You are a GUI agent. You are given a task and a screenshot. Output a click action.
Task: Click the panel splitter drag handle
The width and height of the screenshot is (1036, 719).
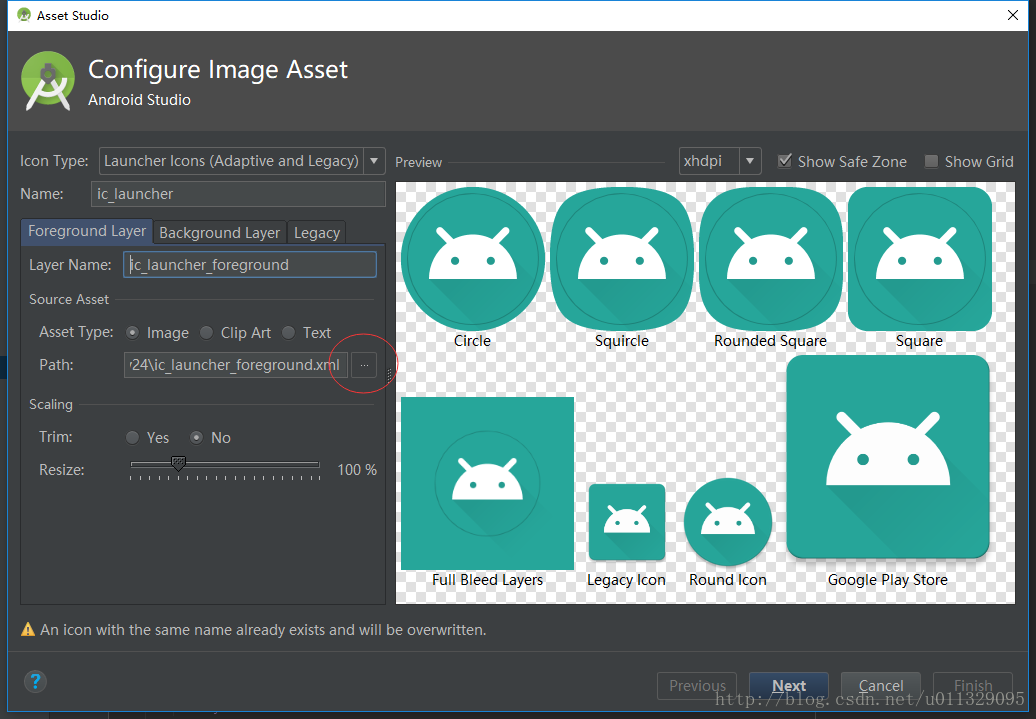point(390,375)
